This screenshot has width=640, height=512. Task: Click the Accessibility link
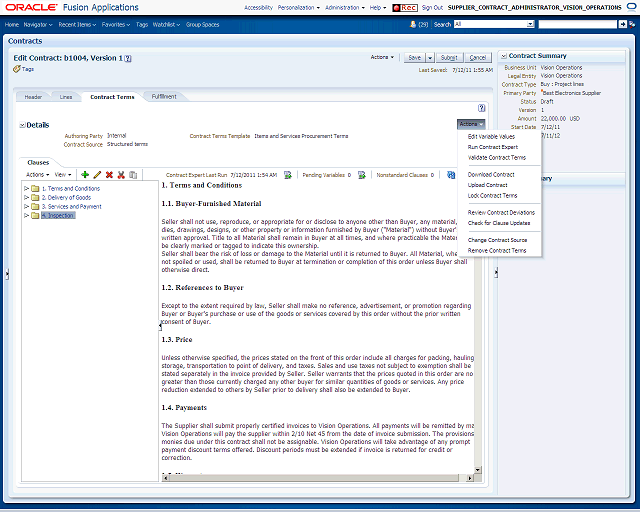coord(258,8)
